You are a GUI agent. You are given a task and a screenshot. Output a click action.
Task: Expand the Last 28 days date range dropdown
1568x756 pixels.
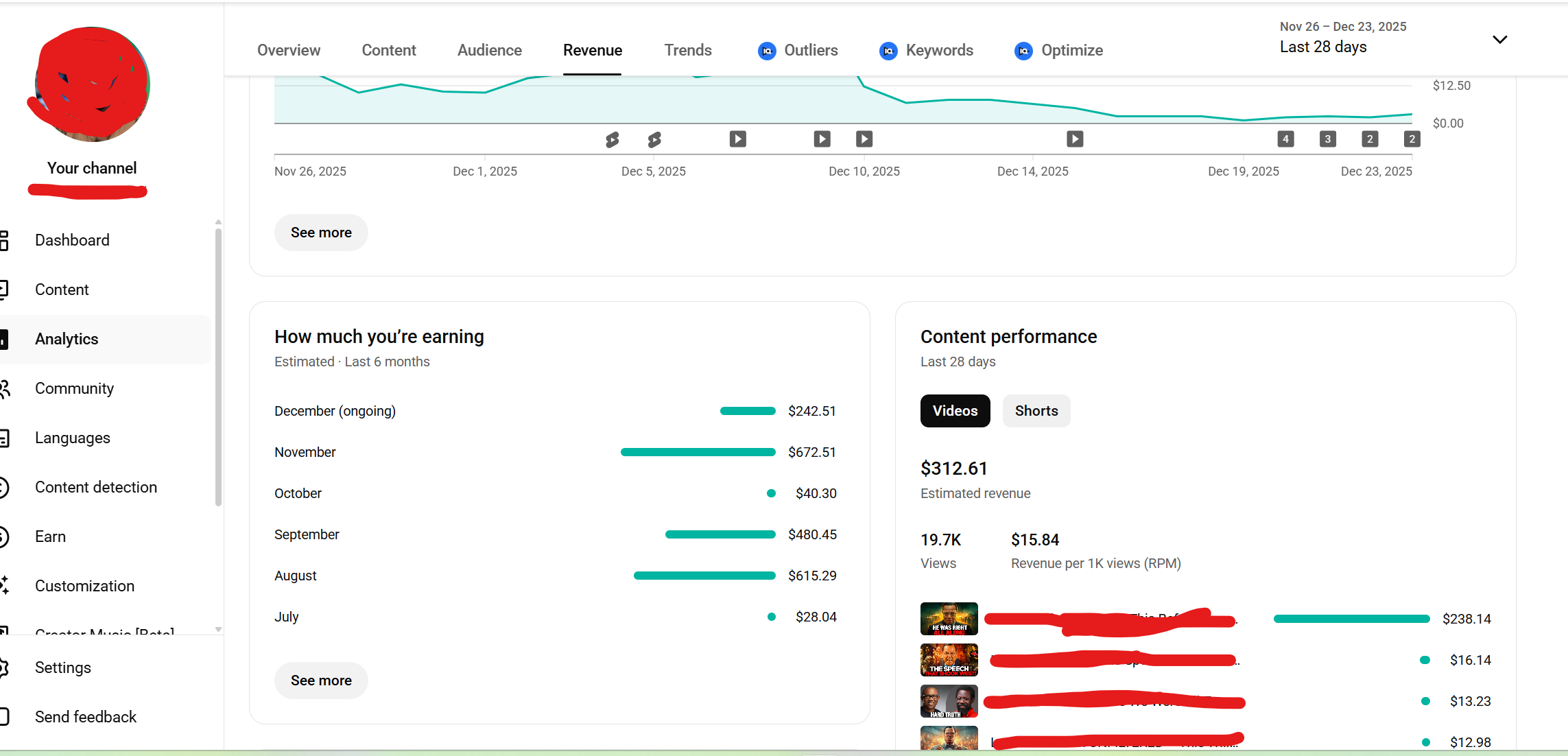click(1499, 40)
